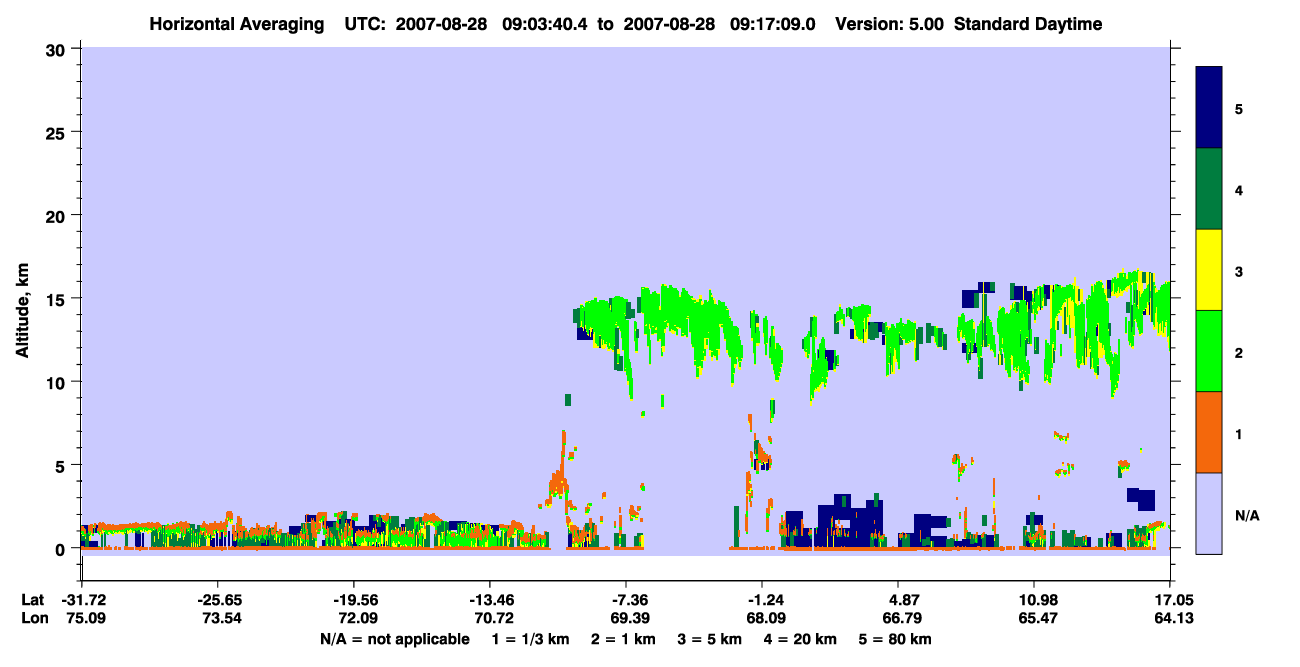Click the latitude value -7.36
The height and width of the screenshot is (667, 1300).
(626, 600)
